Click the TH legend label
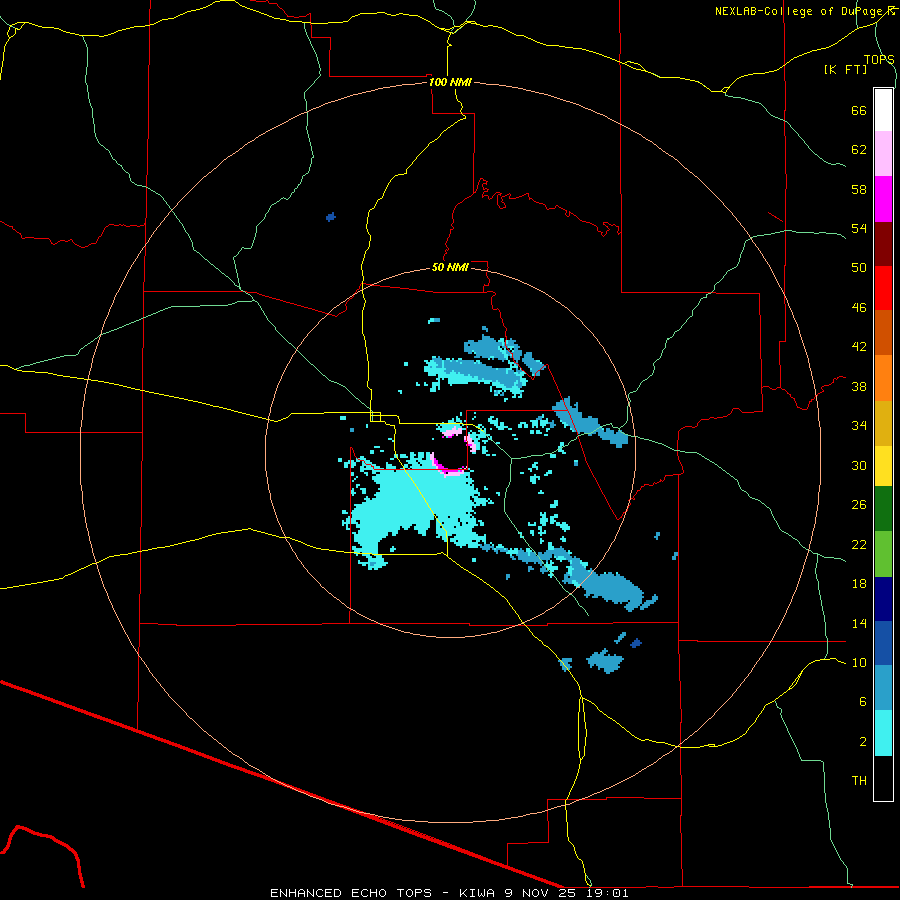900x900 pixels. (859, 780)
